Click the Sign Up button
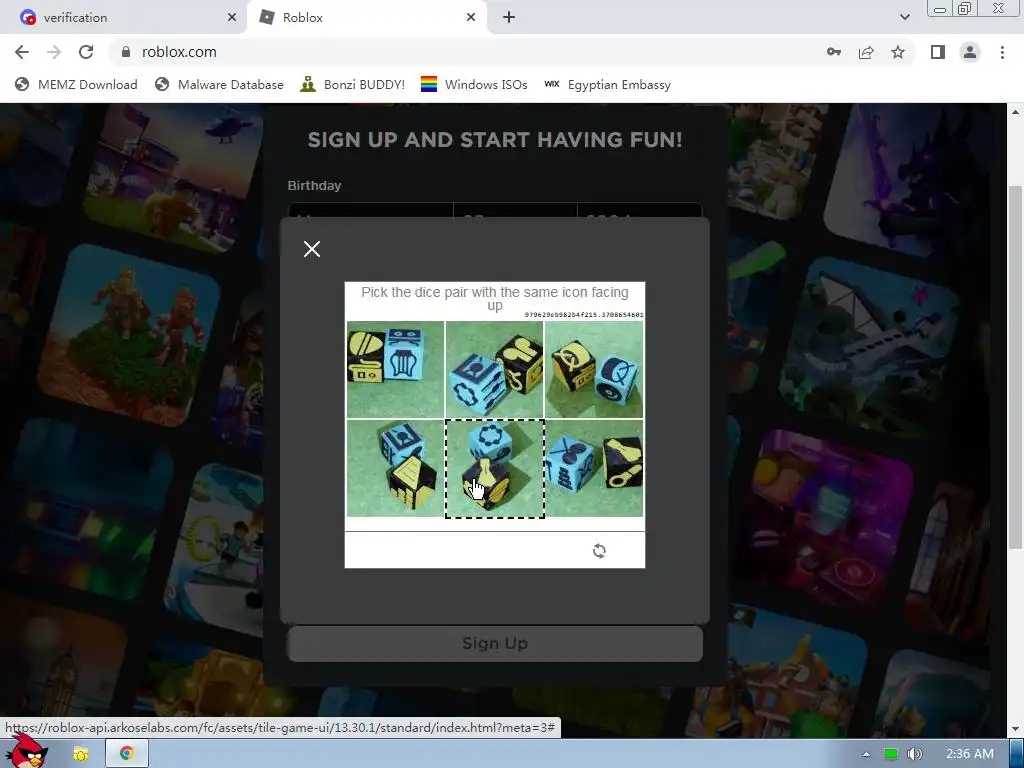 pyautogui.click(x=495, y=643)
